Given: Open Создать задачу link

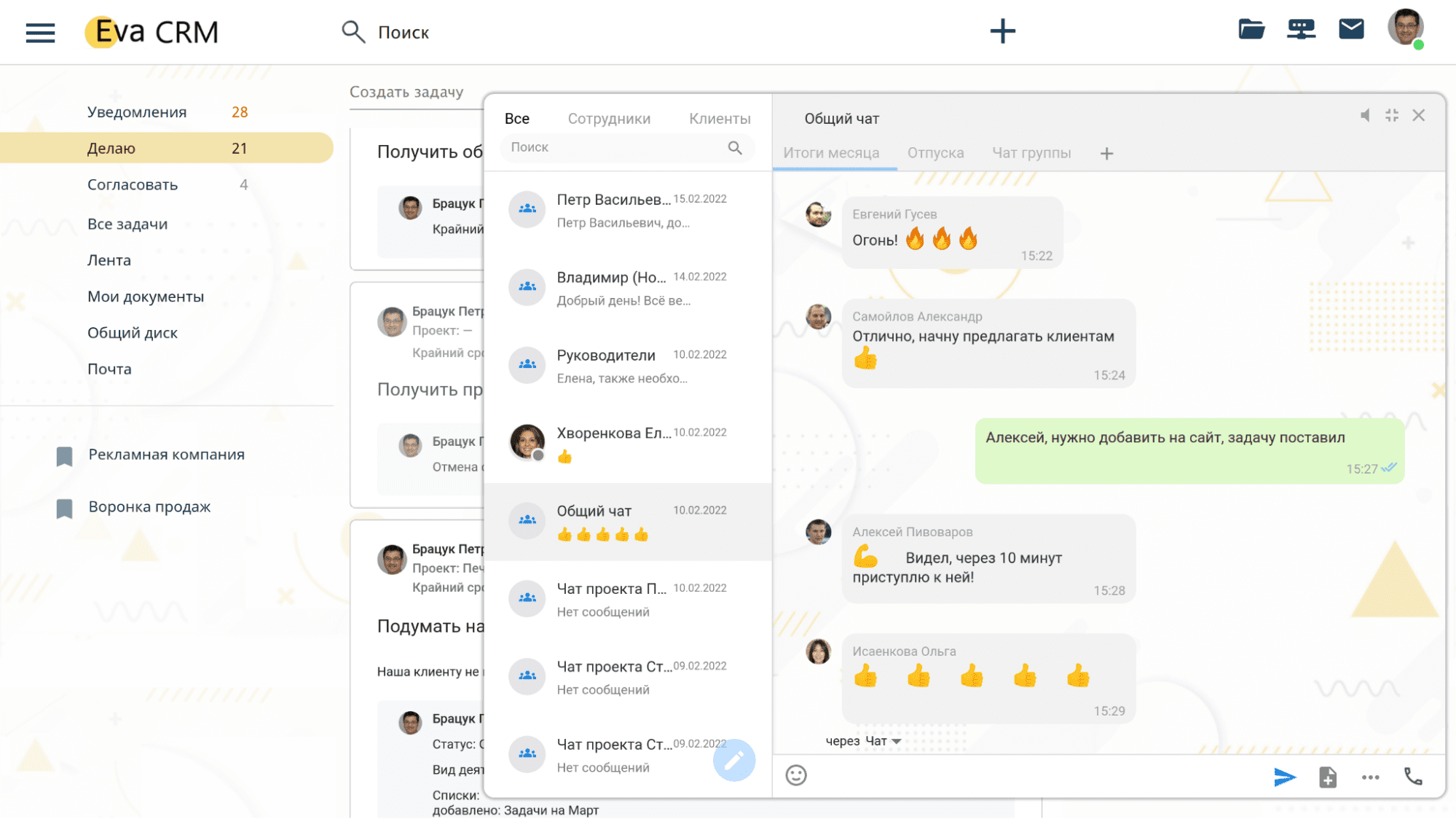Looking at the screenshot, I should pos(406,92).
